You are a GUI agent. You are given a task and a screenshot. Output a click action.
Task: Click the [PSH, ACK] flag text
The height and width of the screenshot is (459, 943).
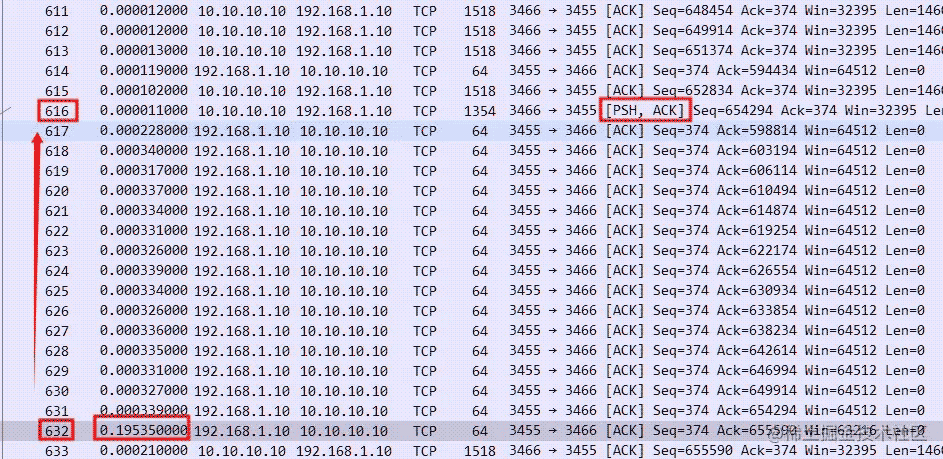click(645, 111)
